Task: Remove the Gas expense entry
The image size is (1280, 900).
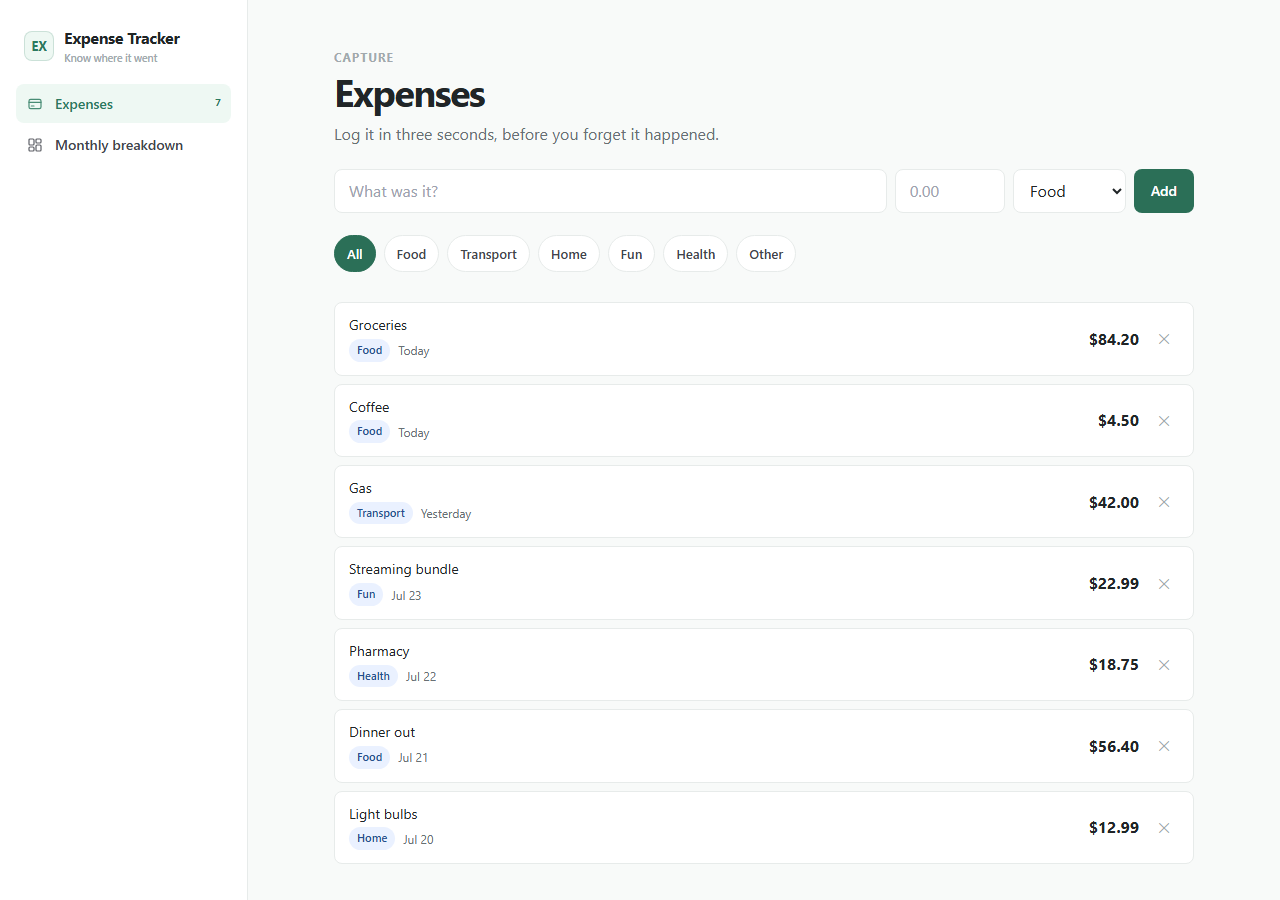Action: click(x=1164, y=502)
